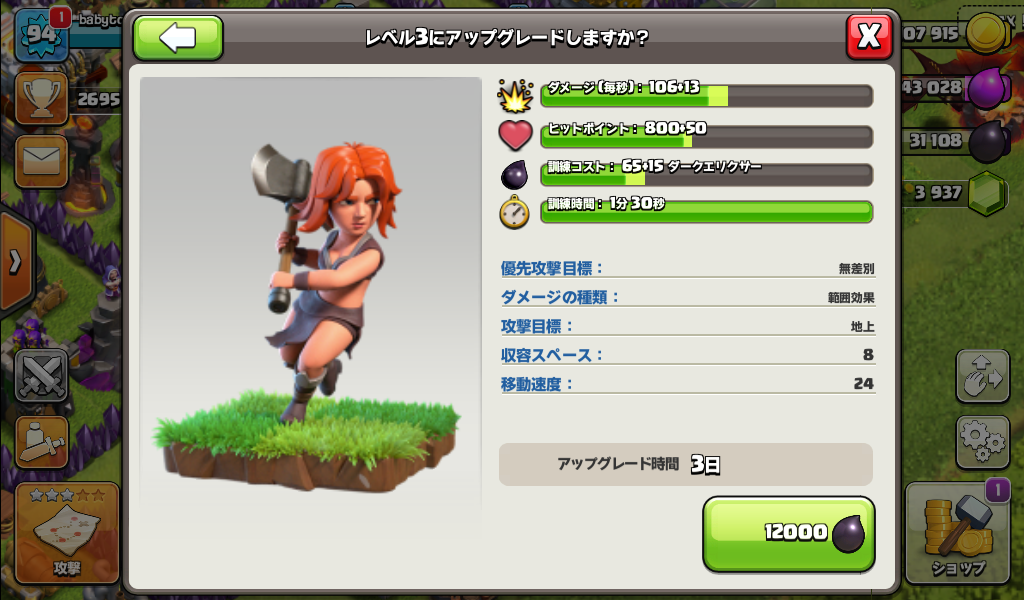Open the settings gears icon
This screenshot has width=1024, height=600.
(983, 442)
